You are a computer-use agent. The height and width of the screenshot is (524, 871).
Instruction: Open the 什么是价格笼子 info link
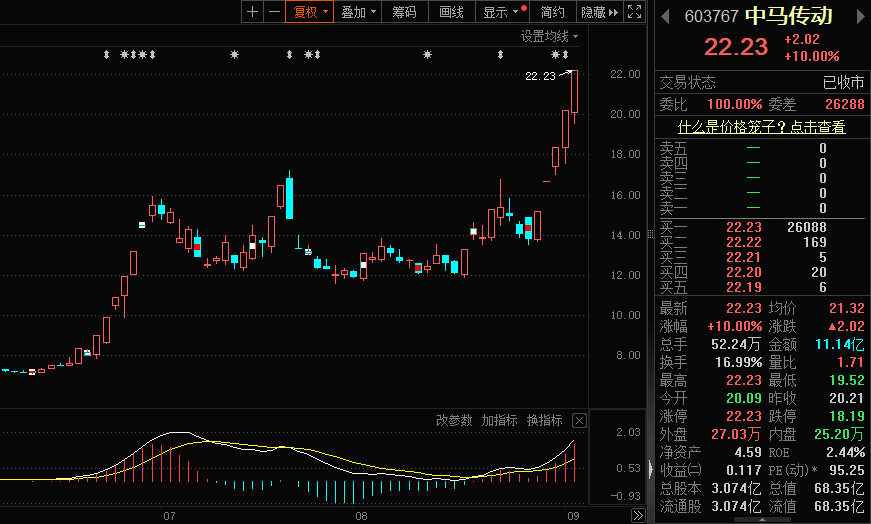pyautogui.click(x=761, y=127)
